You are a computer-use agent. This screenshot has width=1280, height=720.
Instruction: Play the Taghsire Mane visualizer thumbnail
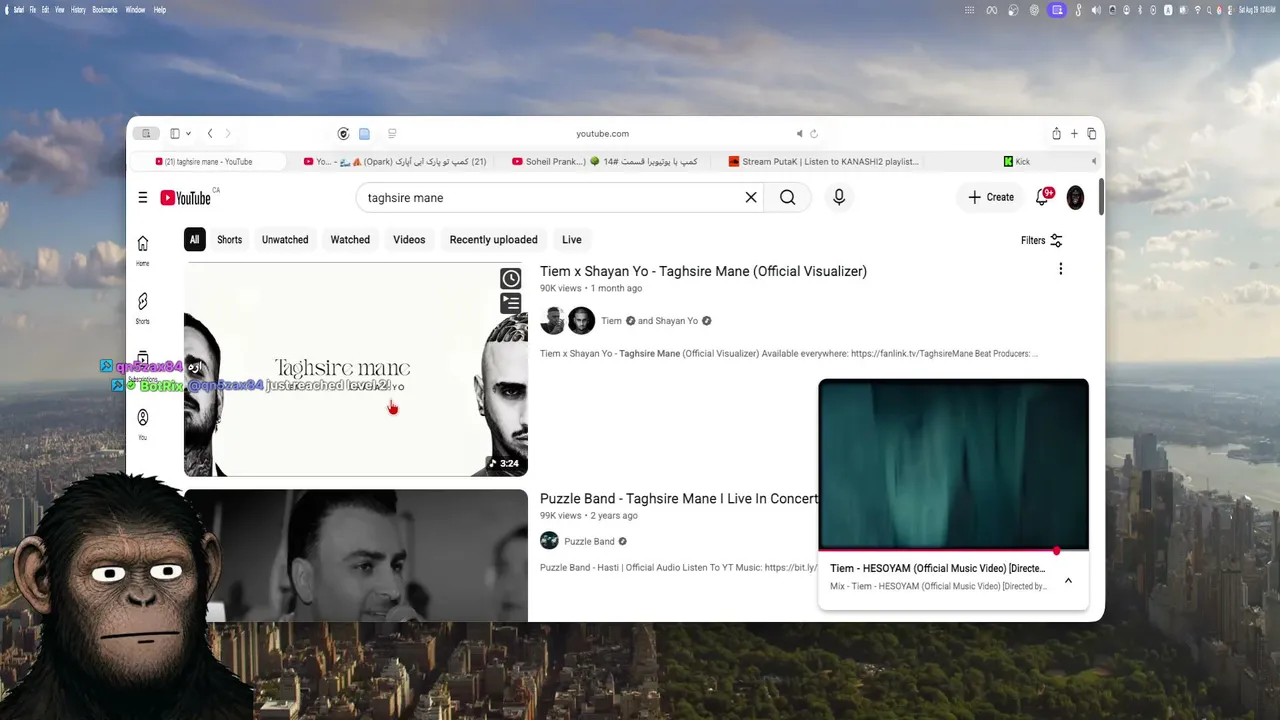[x=356, y=369]
